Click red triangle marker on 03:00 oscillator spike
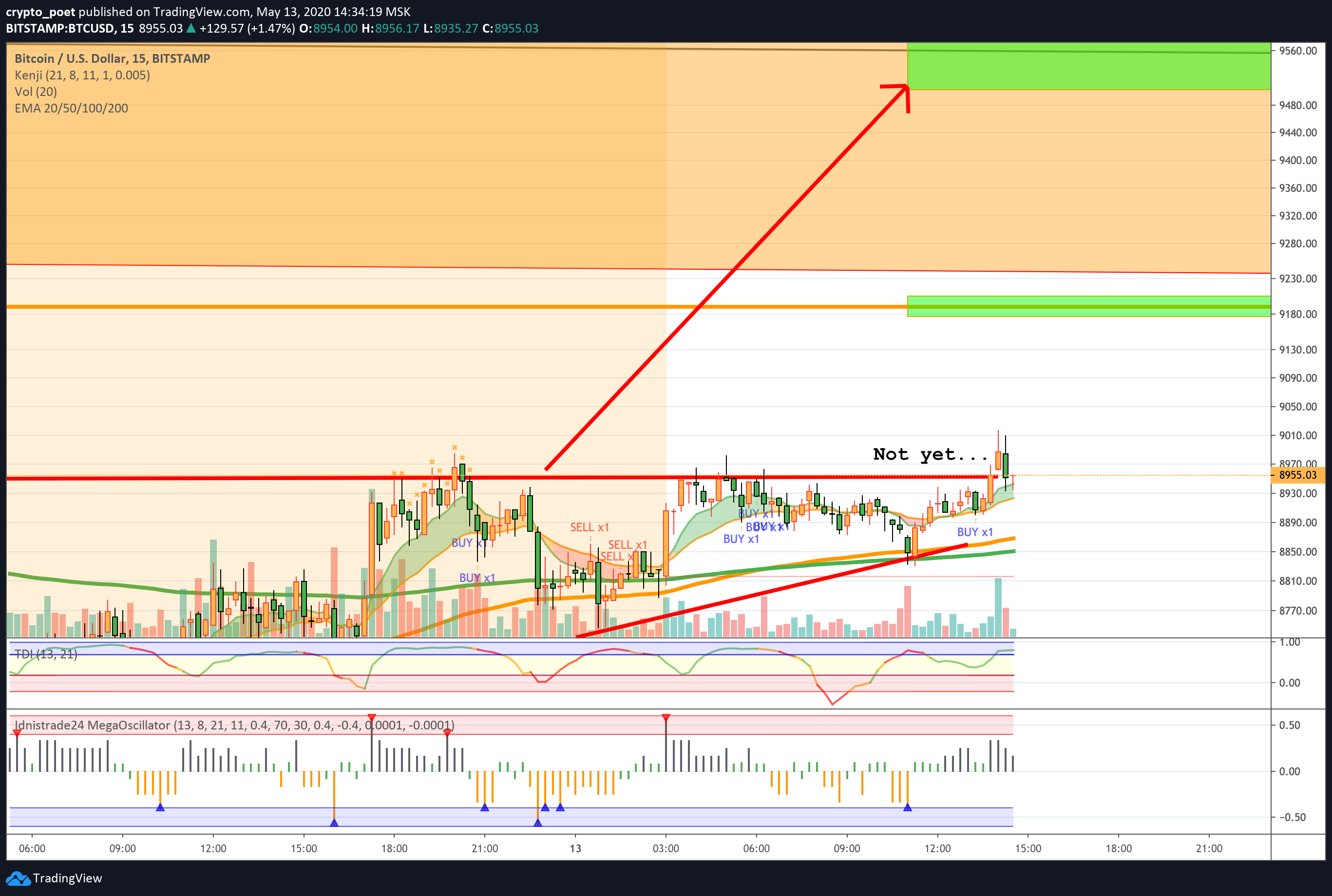 666,717
